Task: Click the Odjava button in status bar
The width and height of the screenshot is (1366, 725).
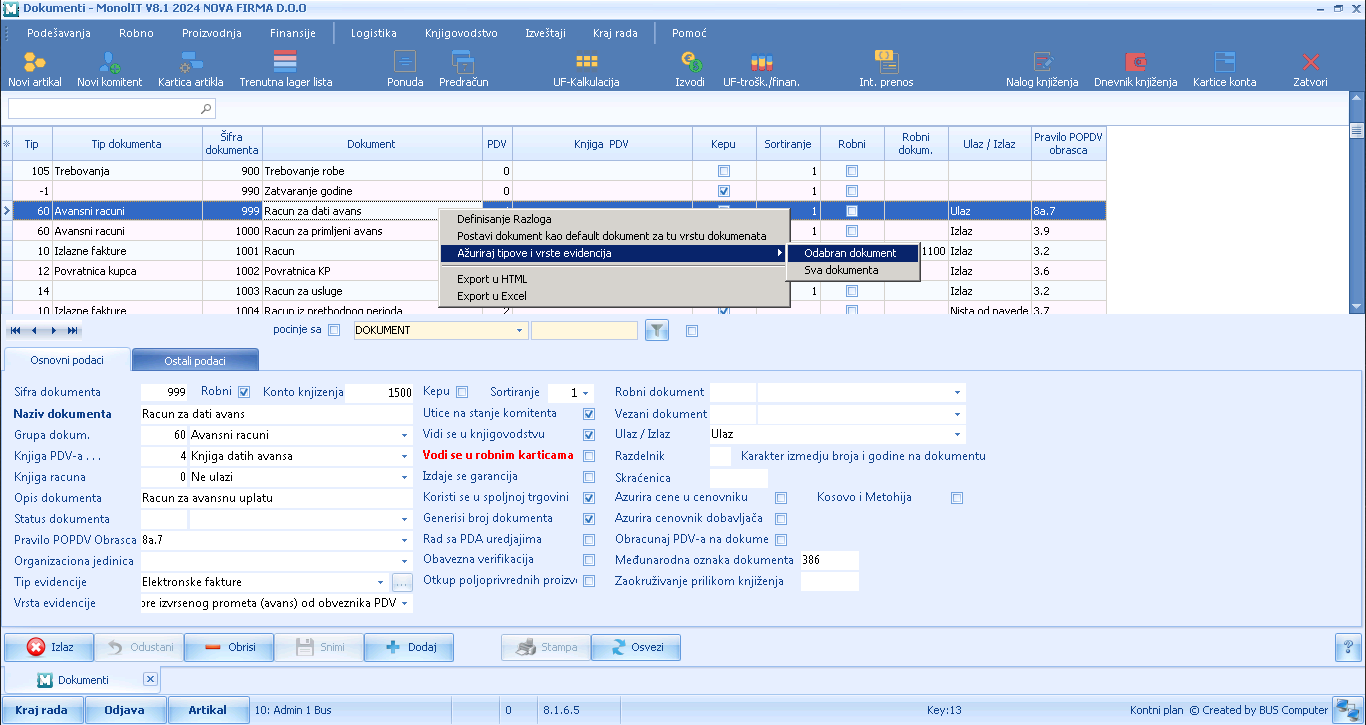Action: (125, 710)
